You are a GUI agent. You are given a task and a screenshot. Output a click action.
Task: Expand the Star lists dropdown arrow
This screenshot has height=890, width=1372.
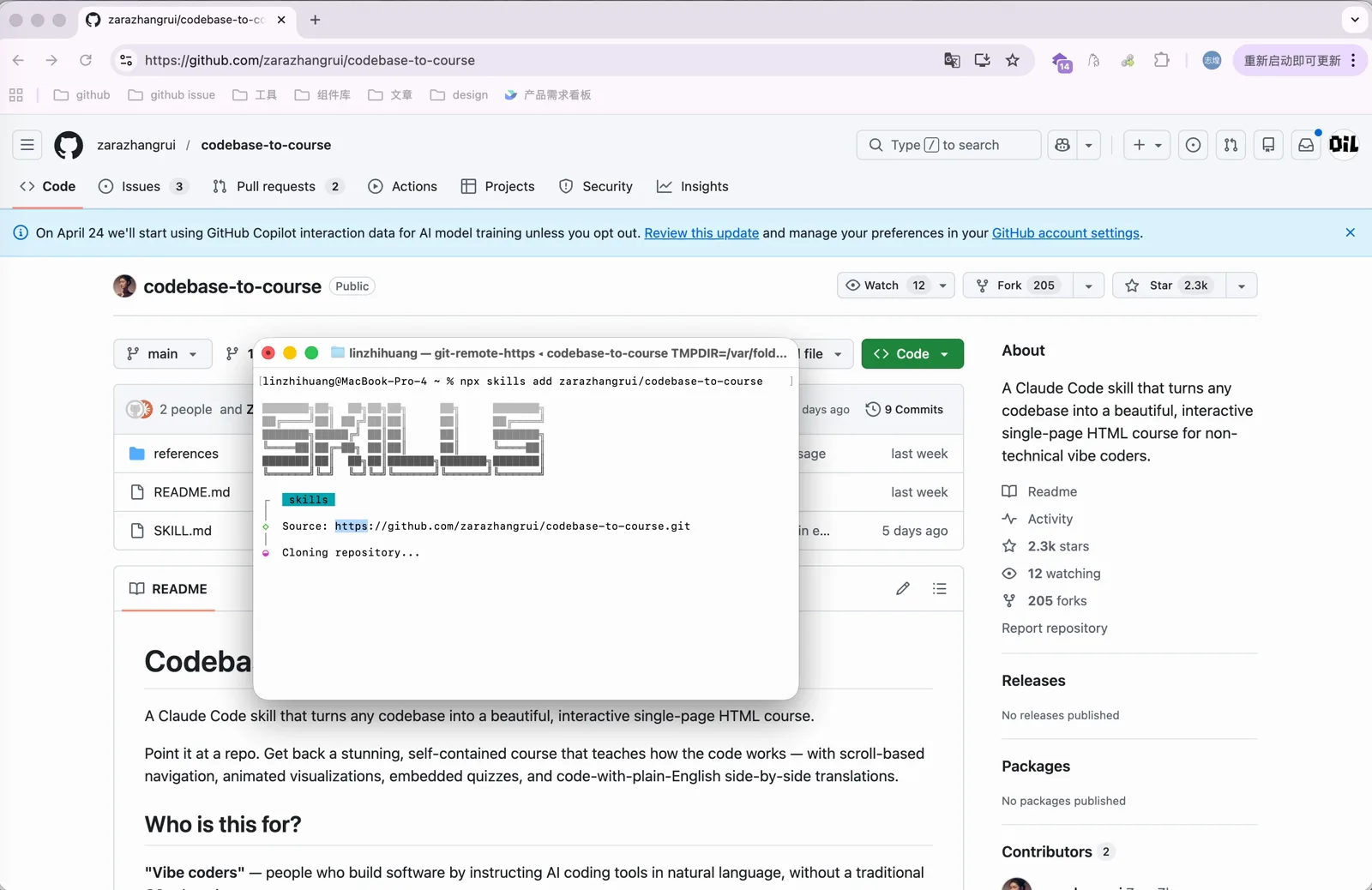point(1242,286)
